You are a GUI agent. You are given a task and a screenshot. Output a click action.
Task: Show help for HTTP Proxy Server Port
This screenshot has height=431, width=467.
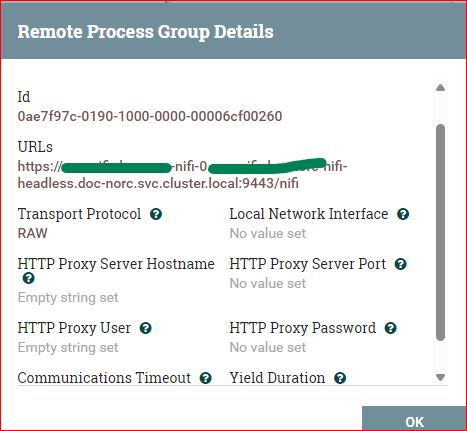click(401, 264)
